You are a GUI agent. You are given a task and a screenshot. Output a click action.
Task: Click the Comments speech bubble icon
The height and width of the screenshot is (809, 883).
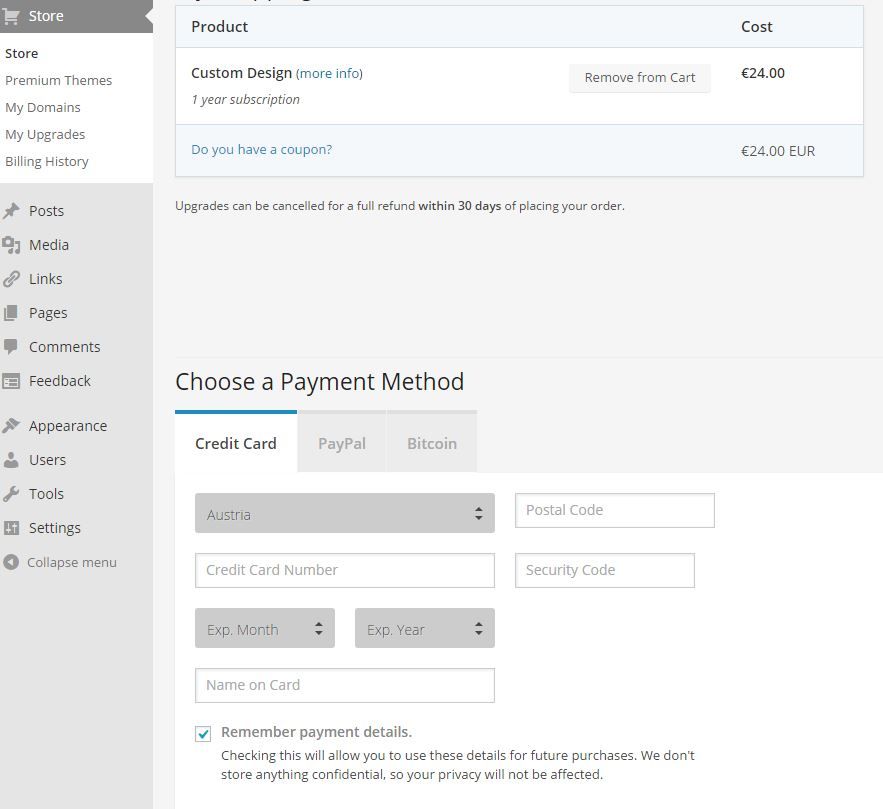coord(11,347)
